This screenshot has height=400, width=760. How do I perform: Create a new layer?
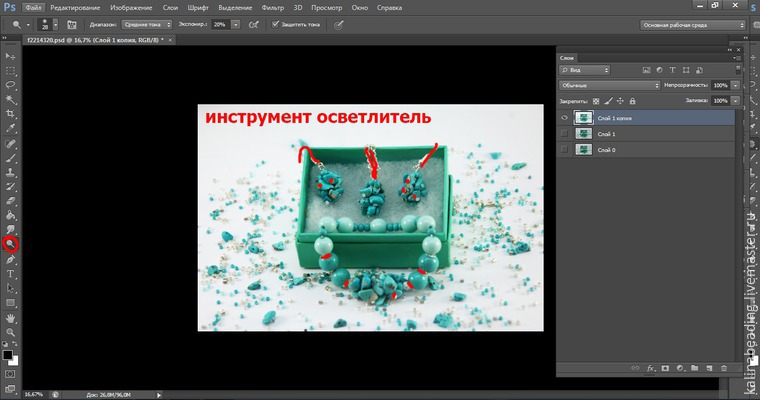coord(709,368)
